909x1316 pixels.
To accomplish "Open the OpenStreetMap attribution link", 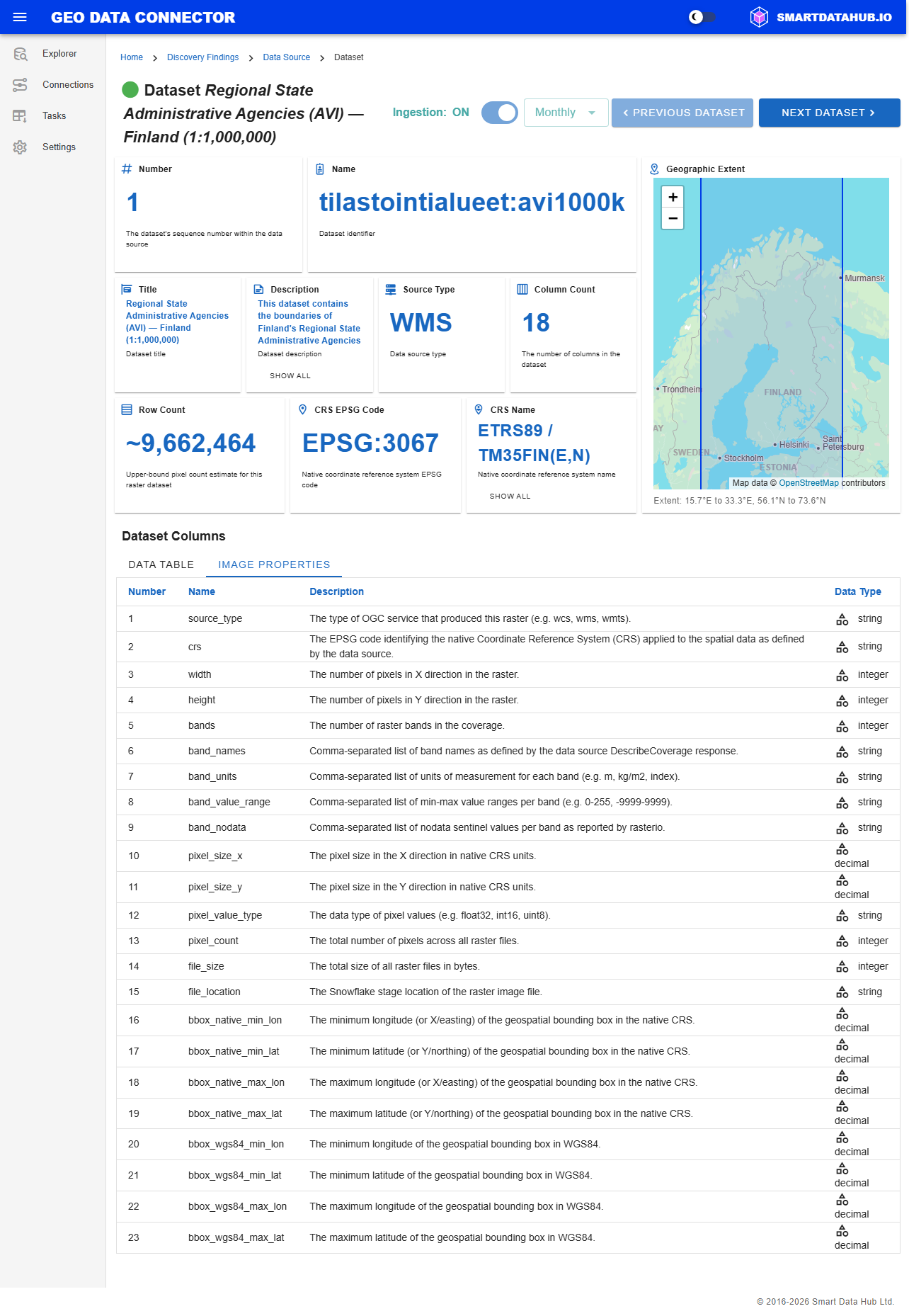I will pos(808,483).
